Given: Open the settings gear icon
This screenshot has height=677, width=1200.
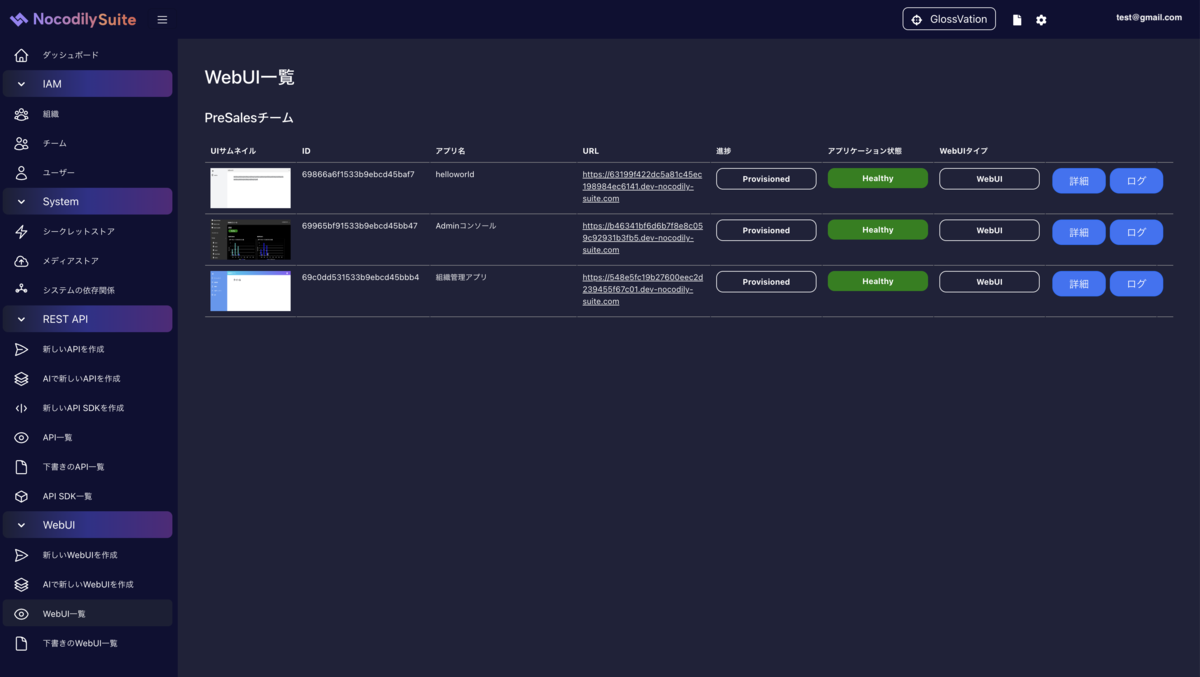Looking at the screenshot, I should click(1041, 20).
